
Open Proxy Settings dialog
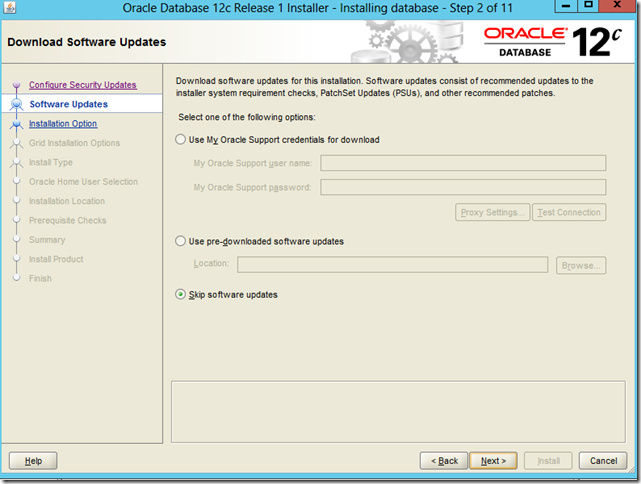coord(493,212)
